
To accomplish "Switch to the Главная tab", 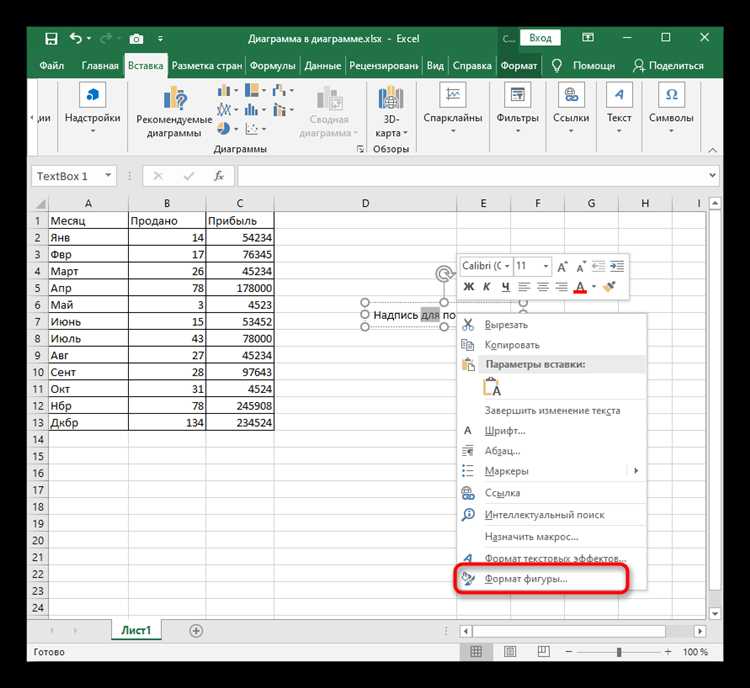I will 99,66.
